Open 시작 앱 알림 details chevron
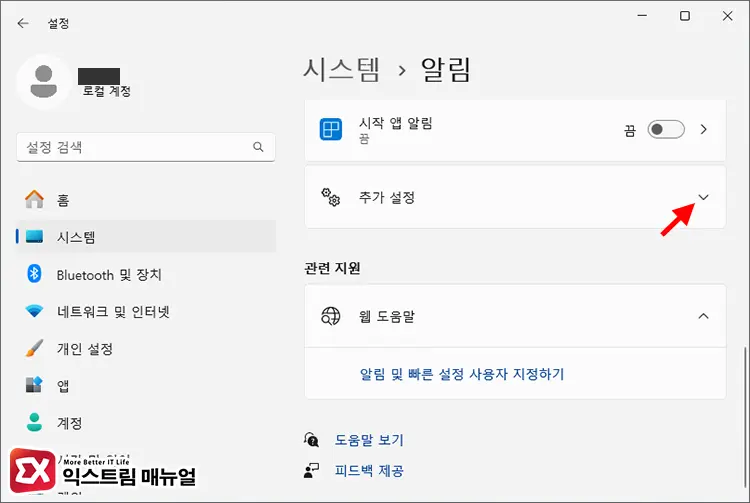Viewport: 750px width, 503px height. click(704, 129)
